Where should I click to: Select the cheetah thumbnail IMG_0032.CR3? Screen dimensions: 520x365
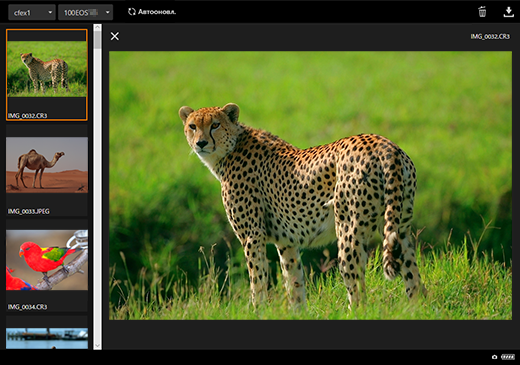point(47,75)
